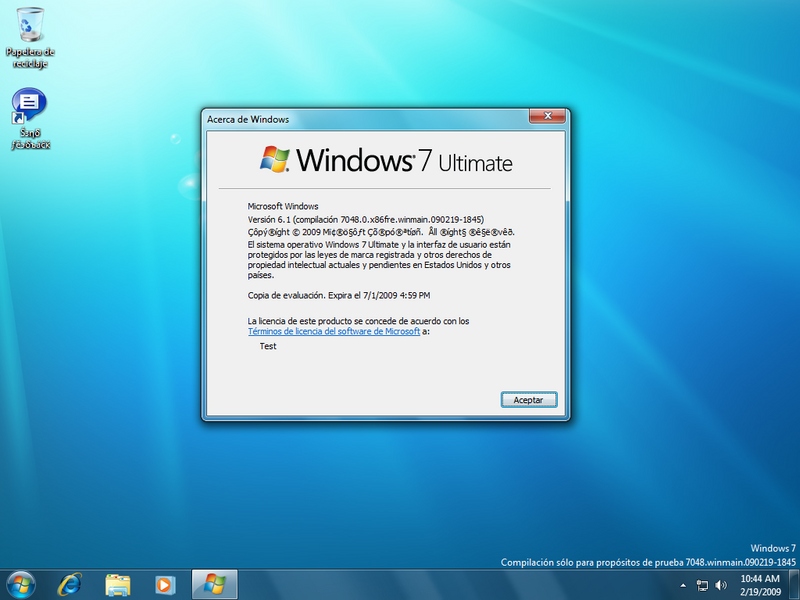Viewport: 800px width, 600px height.
Task: Select the Send feedback desktop shortcut
Action: 30,118
